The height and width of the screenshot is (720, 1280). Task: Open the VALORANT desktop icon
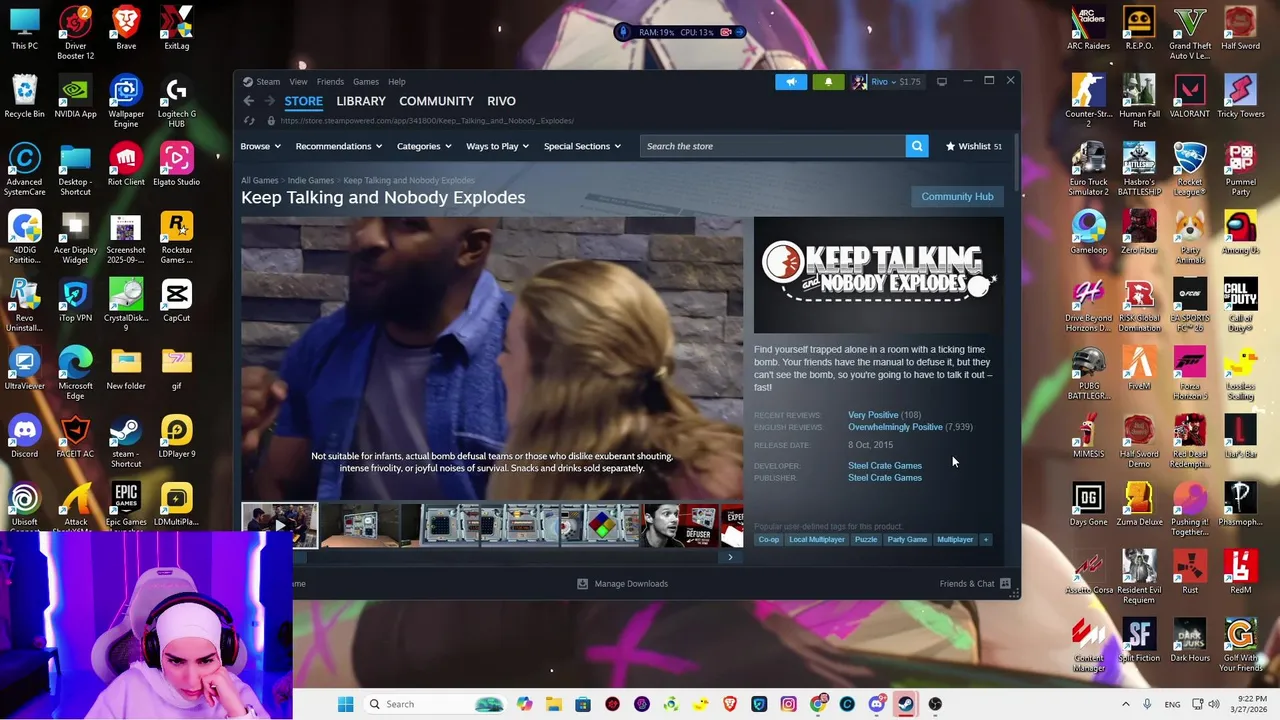(x=1189, y=95)
